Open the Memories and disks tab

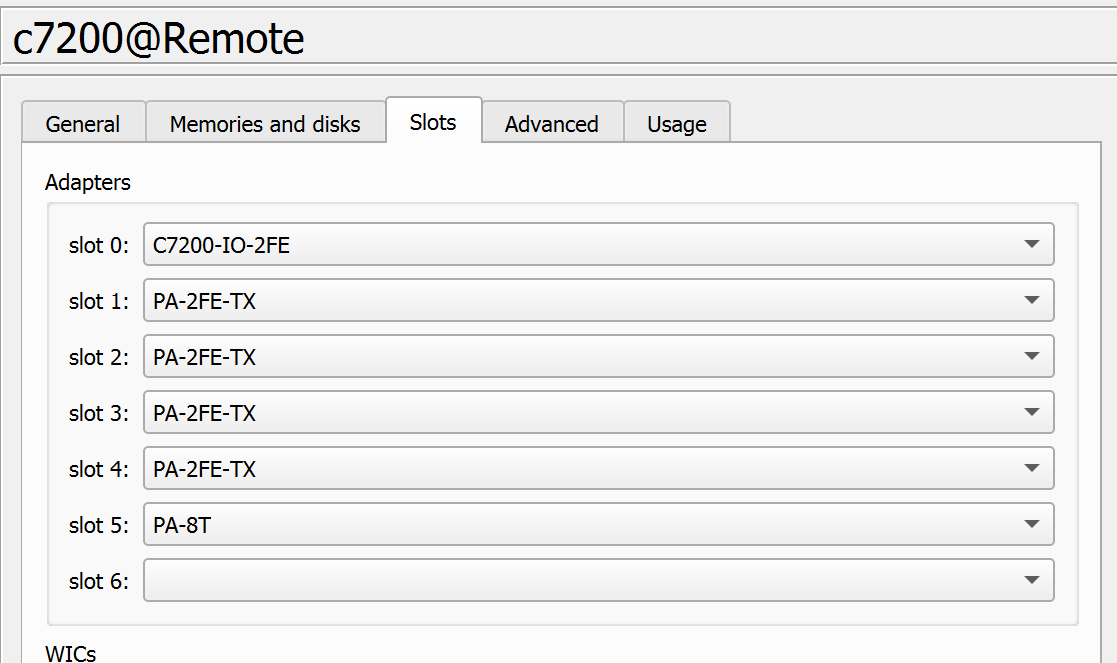pos(265,124)
